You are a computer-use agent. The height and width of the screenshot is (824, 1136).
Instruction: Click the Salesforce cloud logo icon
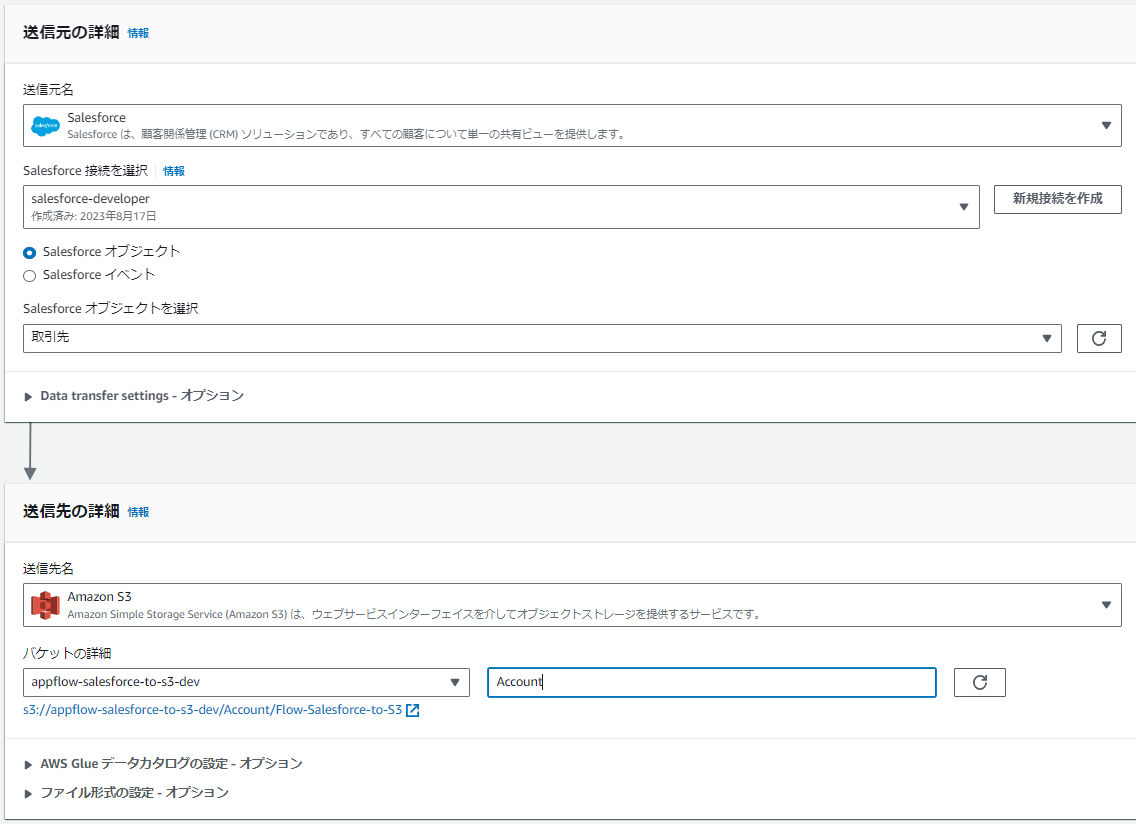46,125
